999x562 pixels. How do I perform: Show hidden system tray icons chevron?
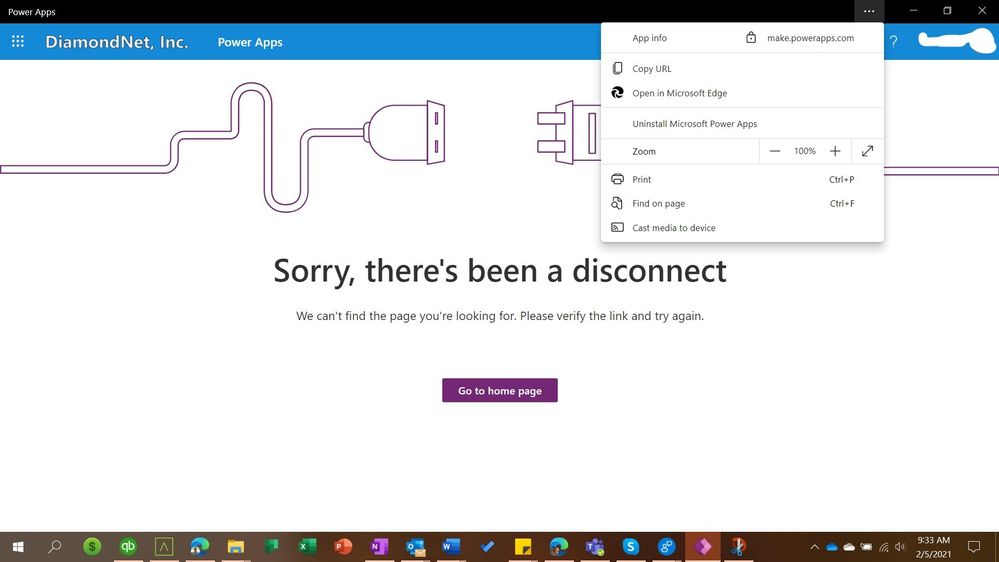pyautogui.click(x=814, y=547)
